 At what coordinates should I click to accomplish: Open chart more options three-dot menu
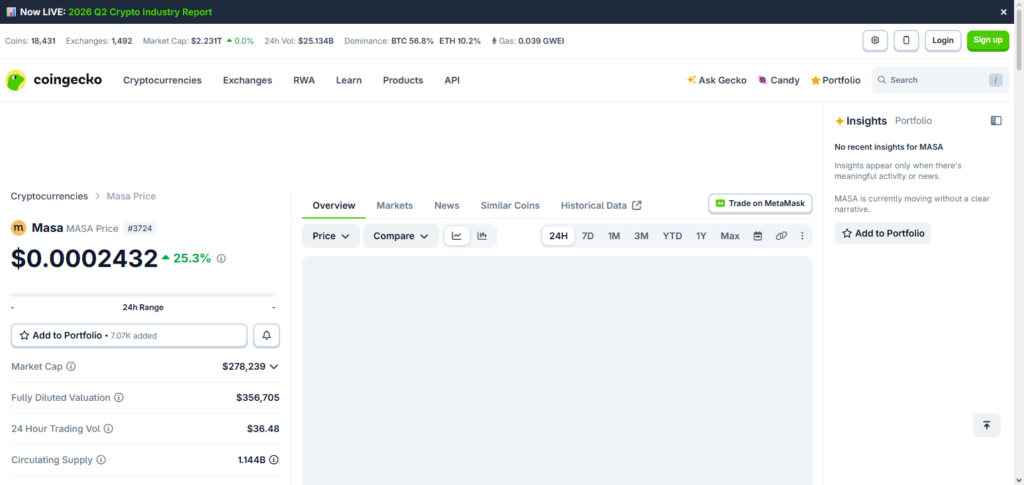coord(802,236)
